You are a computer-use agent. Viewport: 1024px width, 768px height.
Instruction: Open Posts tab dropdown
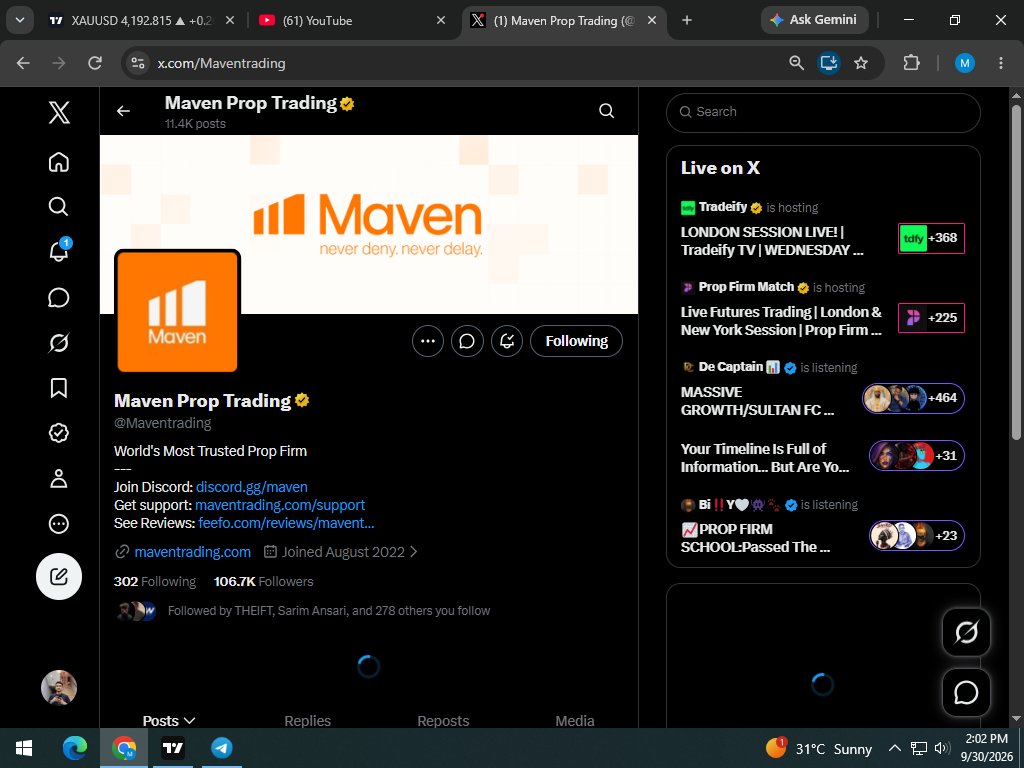point(168,720)
